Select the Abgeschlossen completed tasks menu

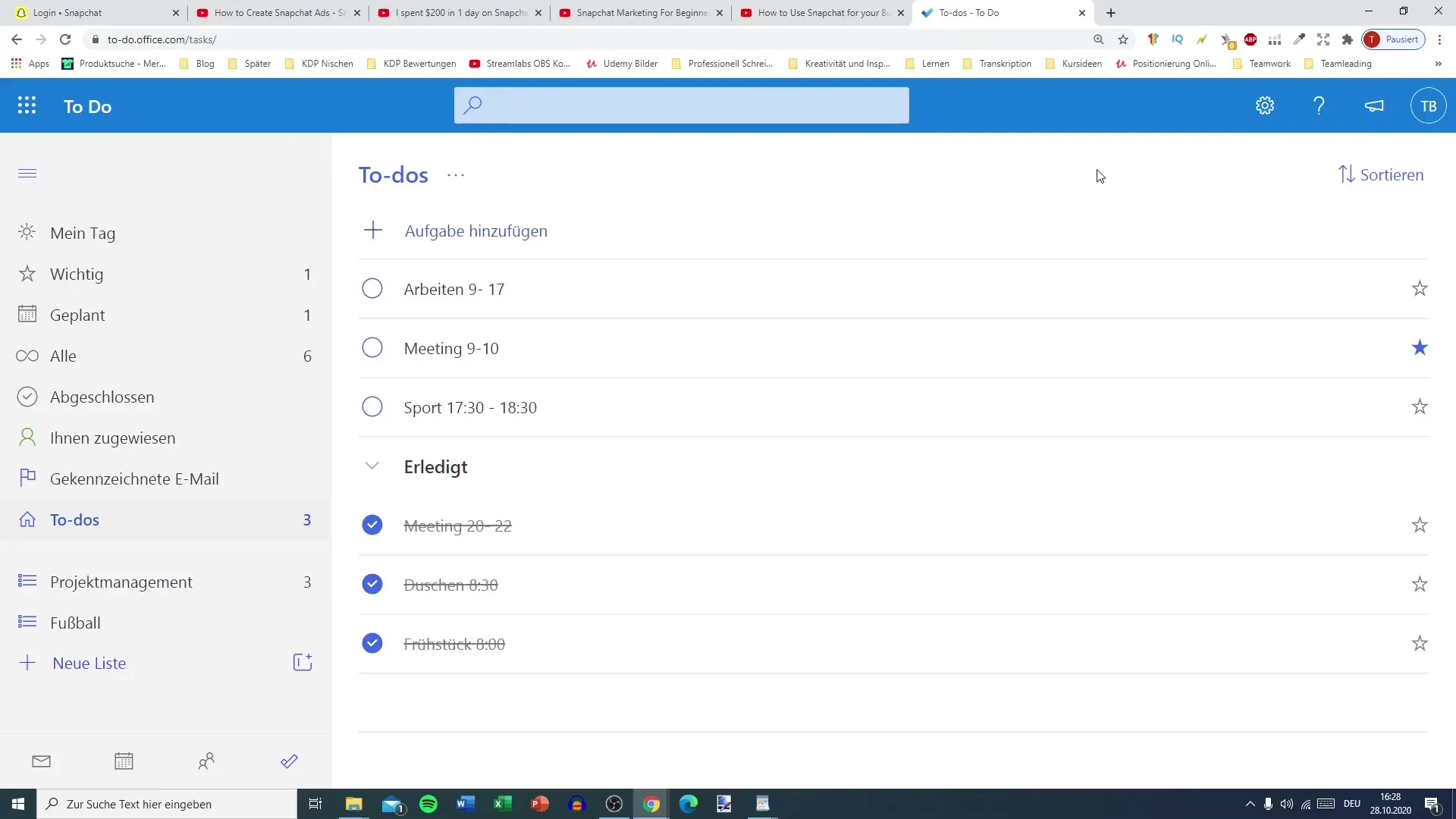tap(102, 396)
